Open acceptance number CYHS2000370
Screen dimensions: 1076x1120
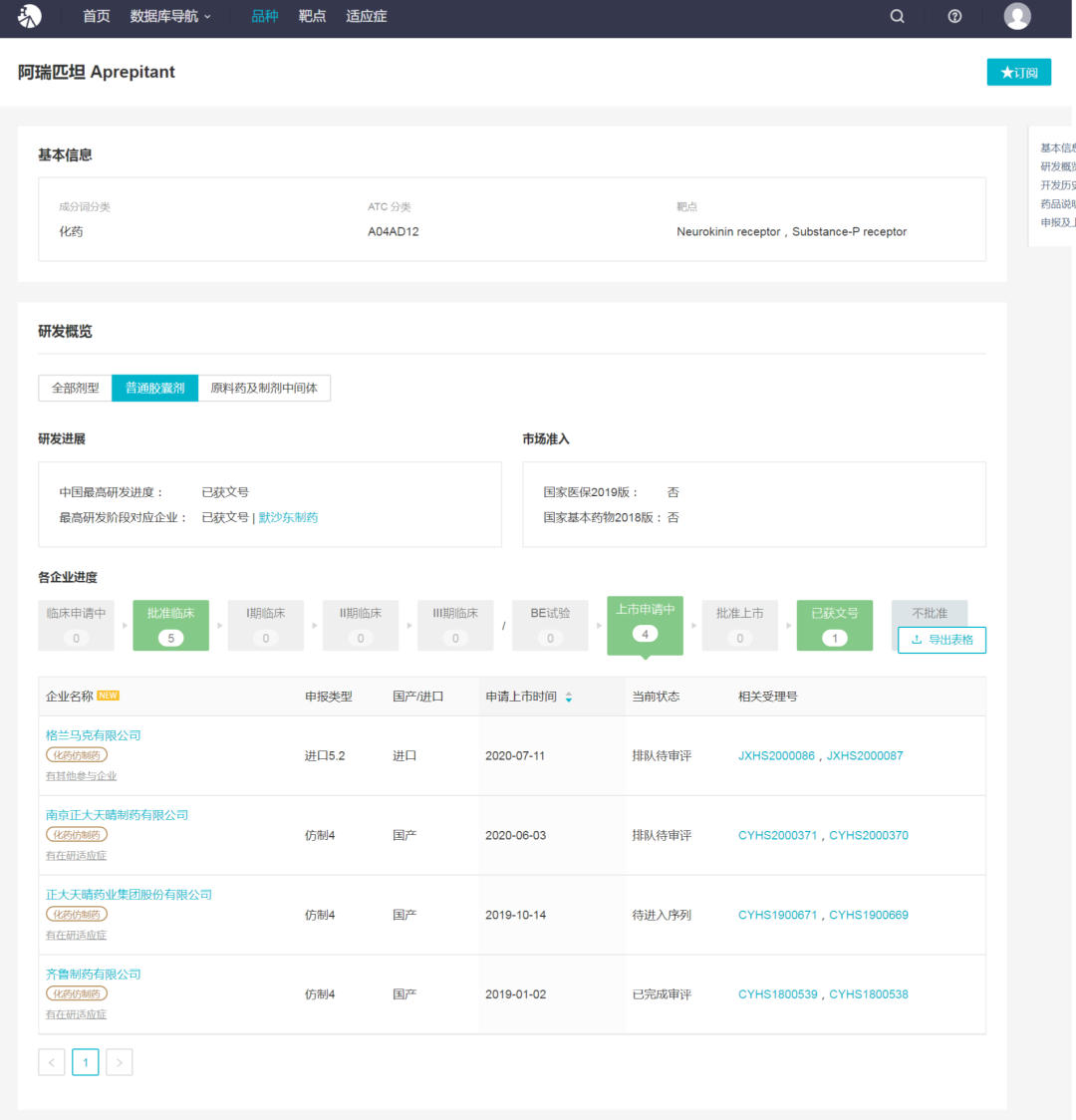[869, 835]
